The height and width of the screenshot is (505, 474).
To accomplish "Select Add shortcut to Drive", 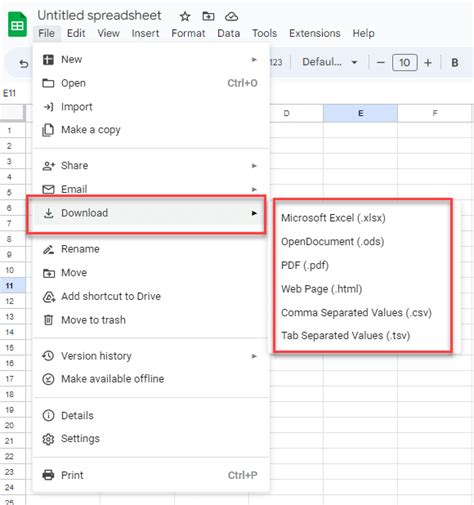I will (x=151, y=296).
